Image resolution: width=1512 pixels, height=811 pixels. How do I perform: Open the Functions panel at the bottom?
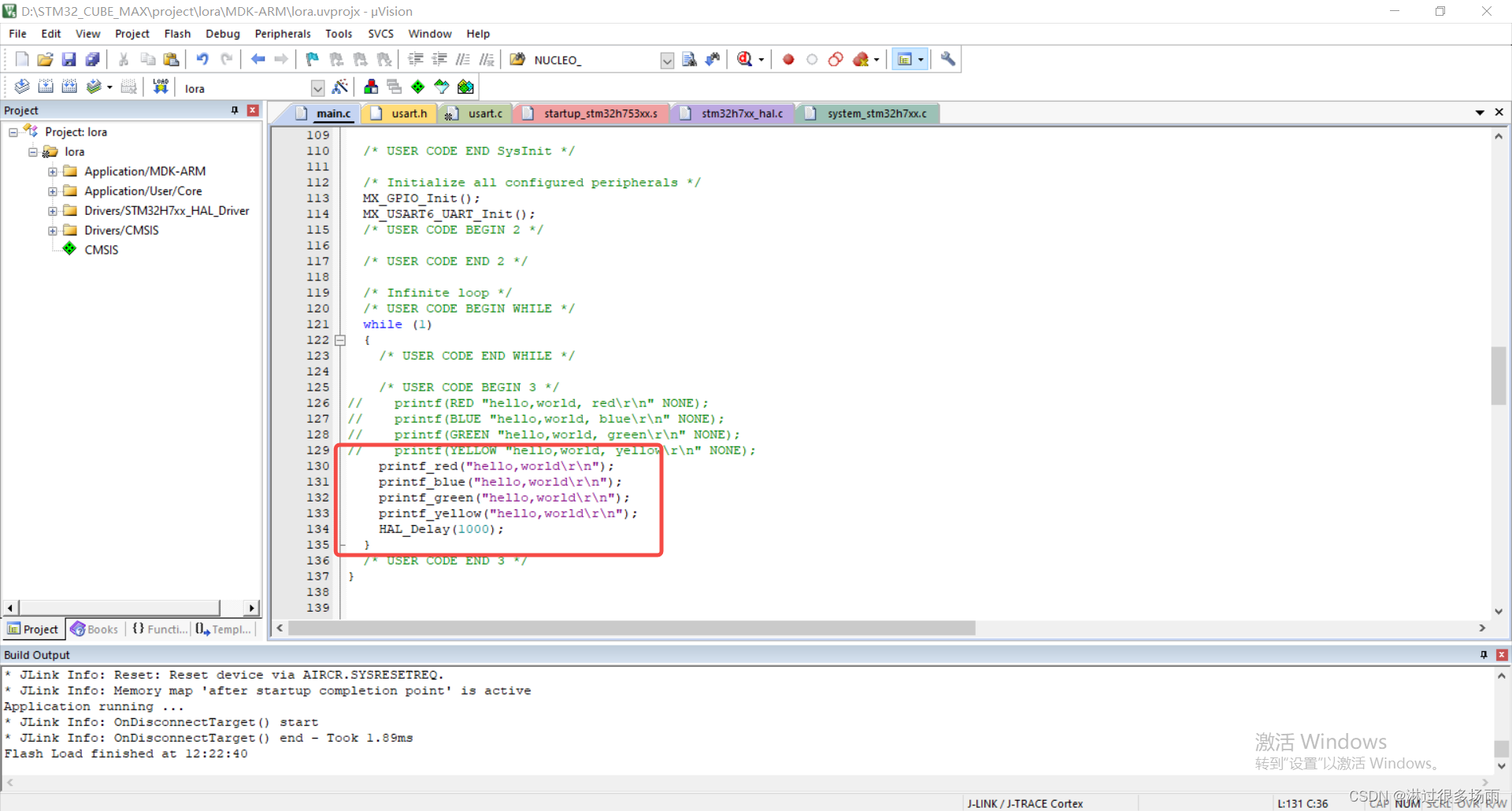[159, 629]
